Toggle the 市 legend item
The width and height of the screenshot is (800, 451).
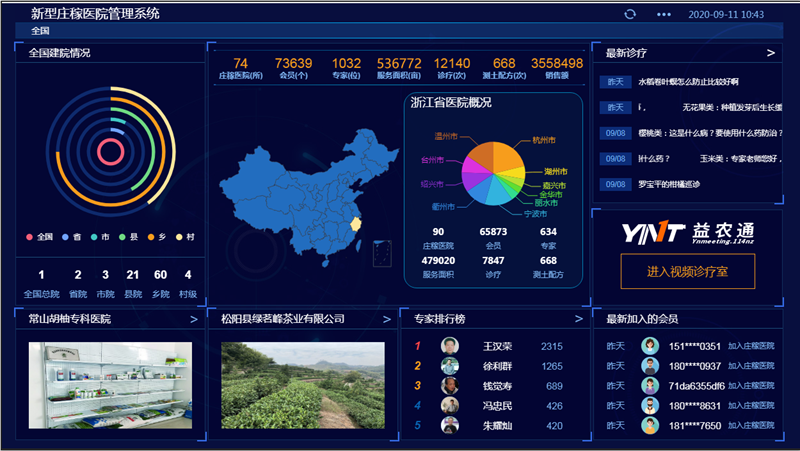[x=100, y=237]
